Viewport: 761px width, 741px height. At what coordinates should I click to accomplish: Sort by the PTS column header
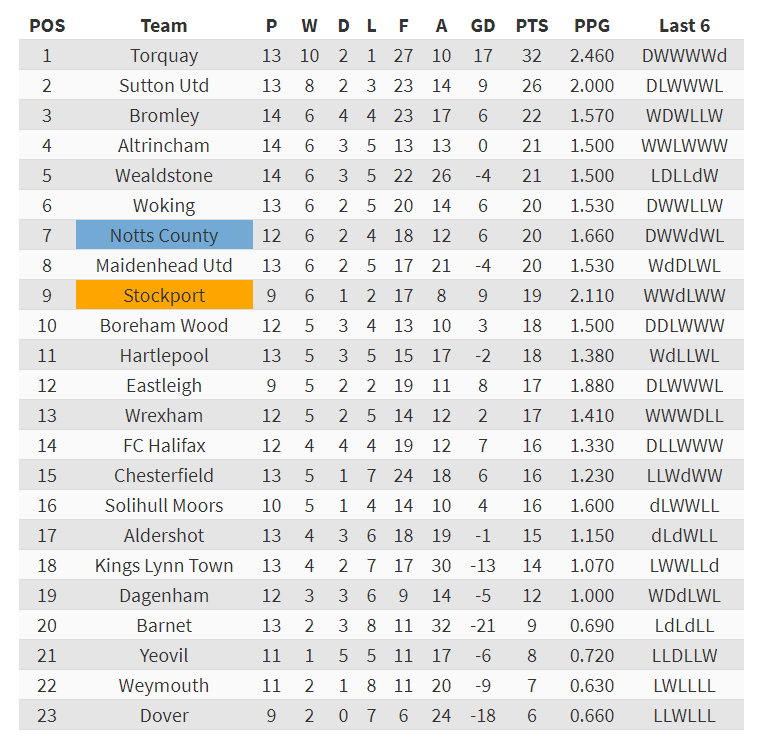532,26
